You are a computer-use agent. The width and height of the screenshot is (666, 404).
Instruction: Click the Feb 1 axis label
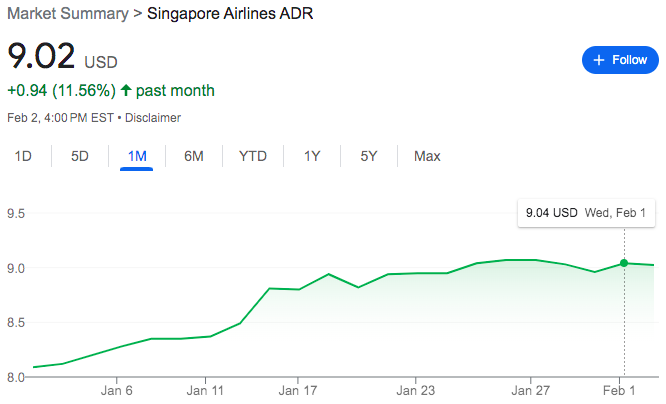click(x=619, y=390)
